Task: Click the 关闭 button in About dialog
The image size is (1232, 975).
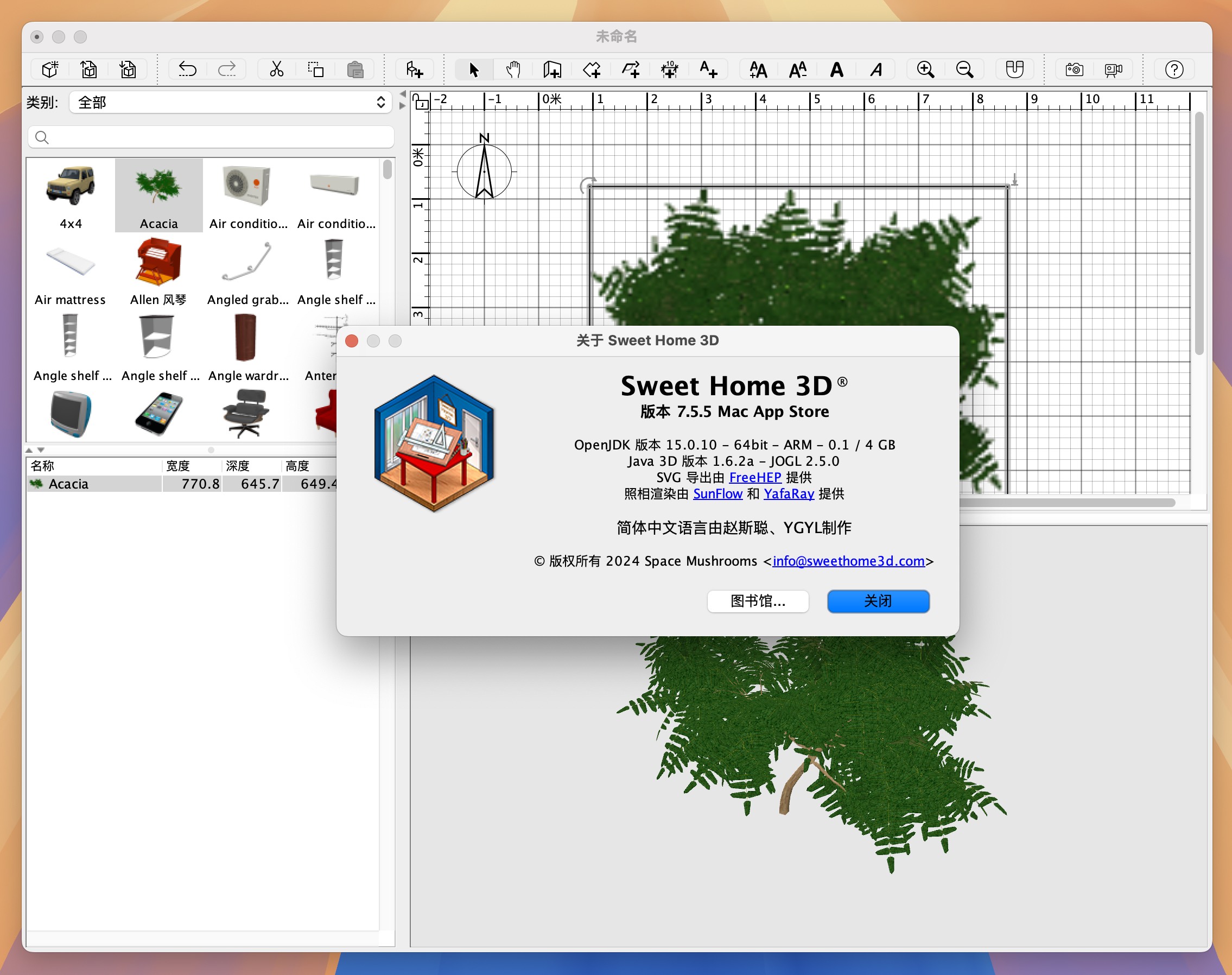Action: pos(878,601)
